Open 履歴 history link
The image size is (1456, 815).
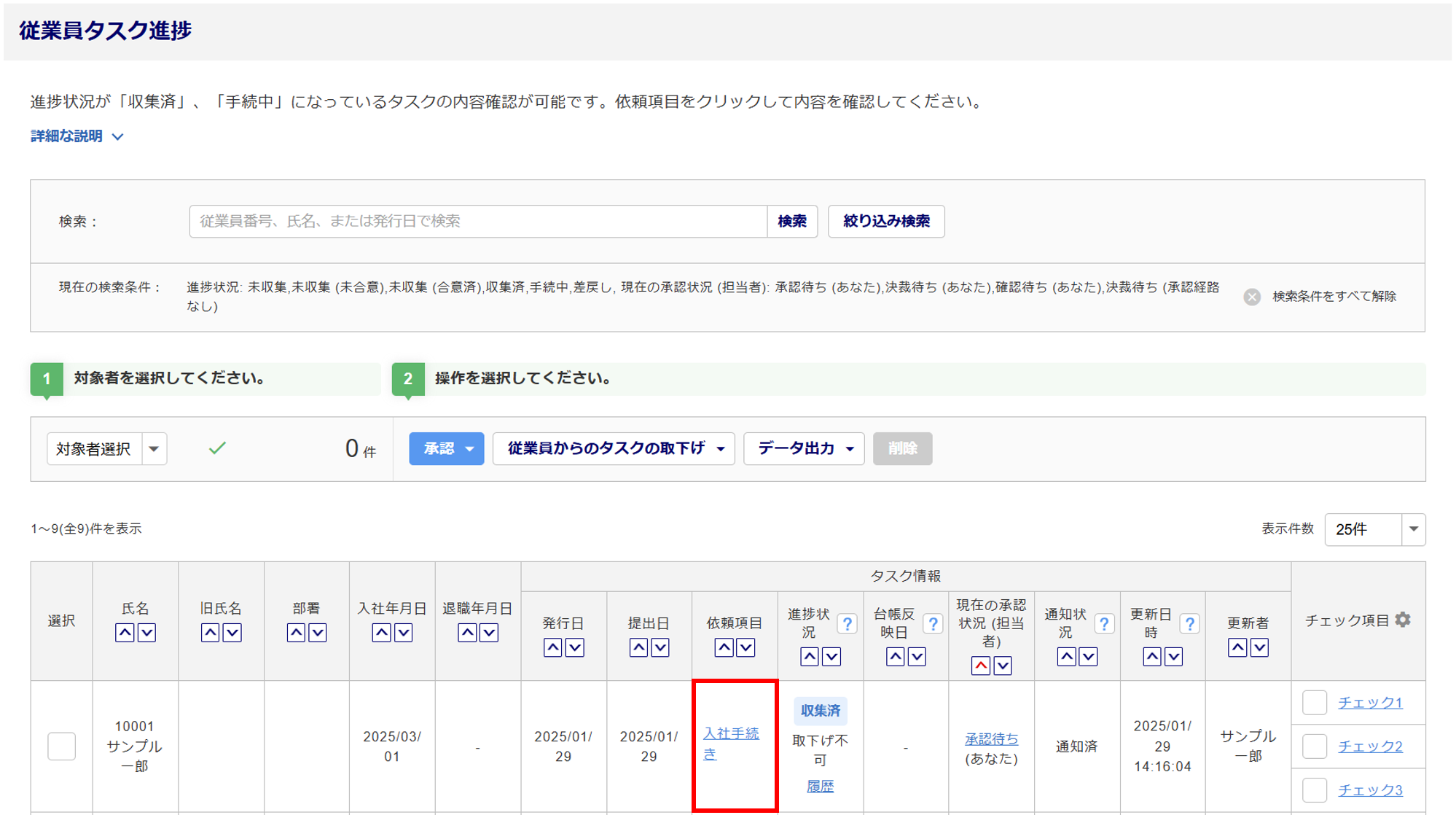[820, 786]
